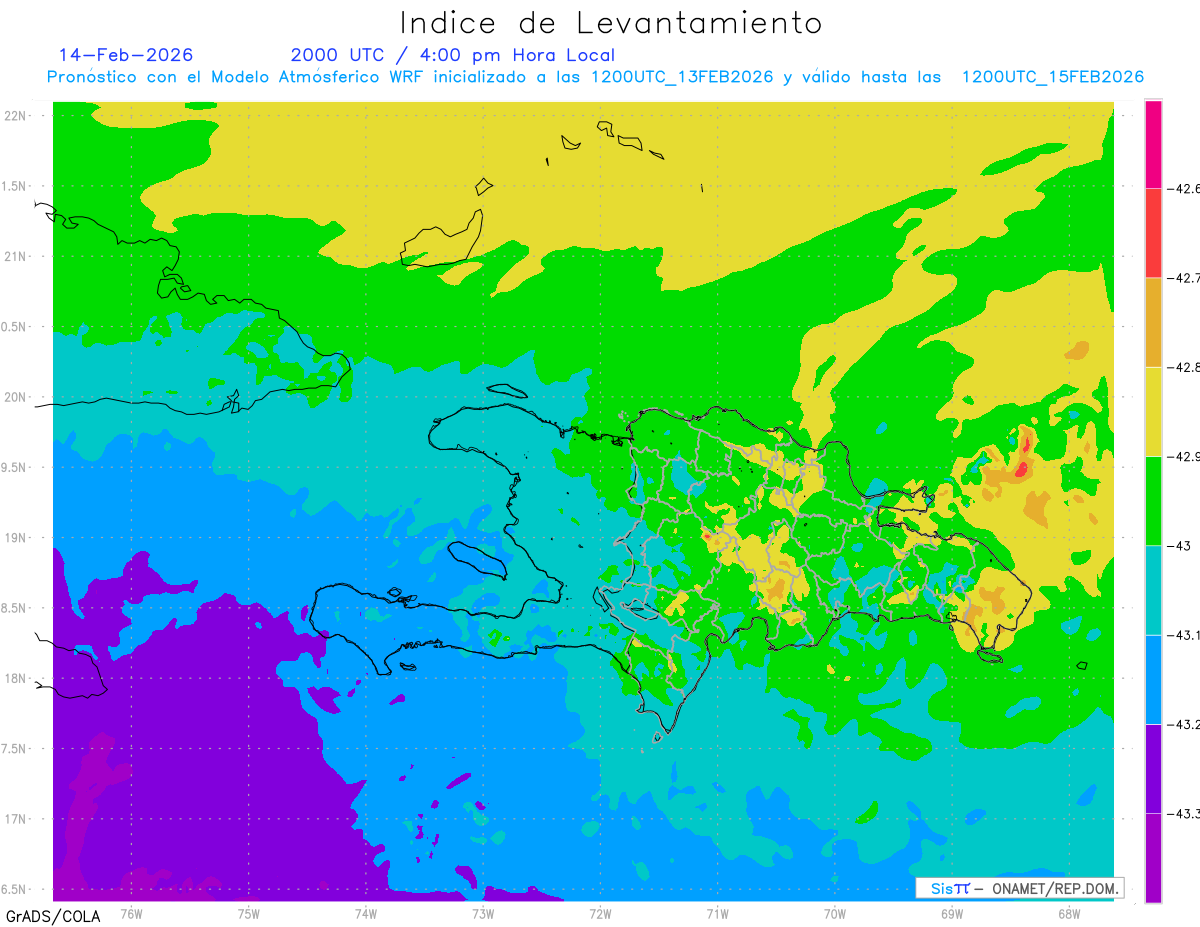Click the "SisTT - ONAMET/REP.DOM." credit box
1200x927 pixels.
point(1020,888)
